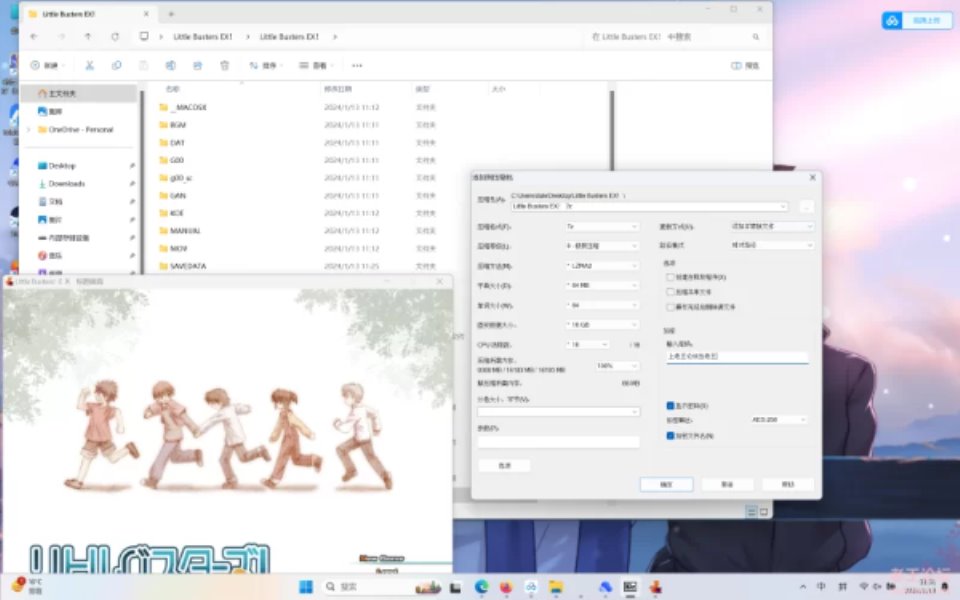Open a new File Explorer tab with plus

coord(171,13)
